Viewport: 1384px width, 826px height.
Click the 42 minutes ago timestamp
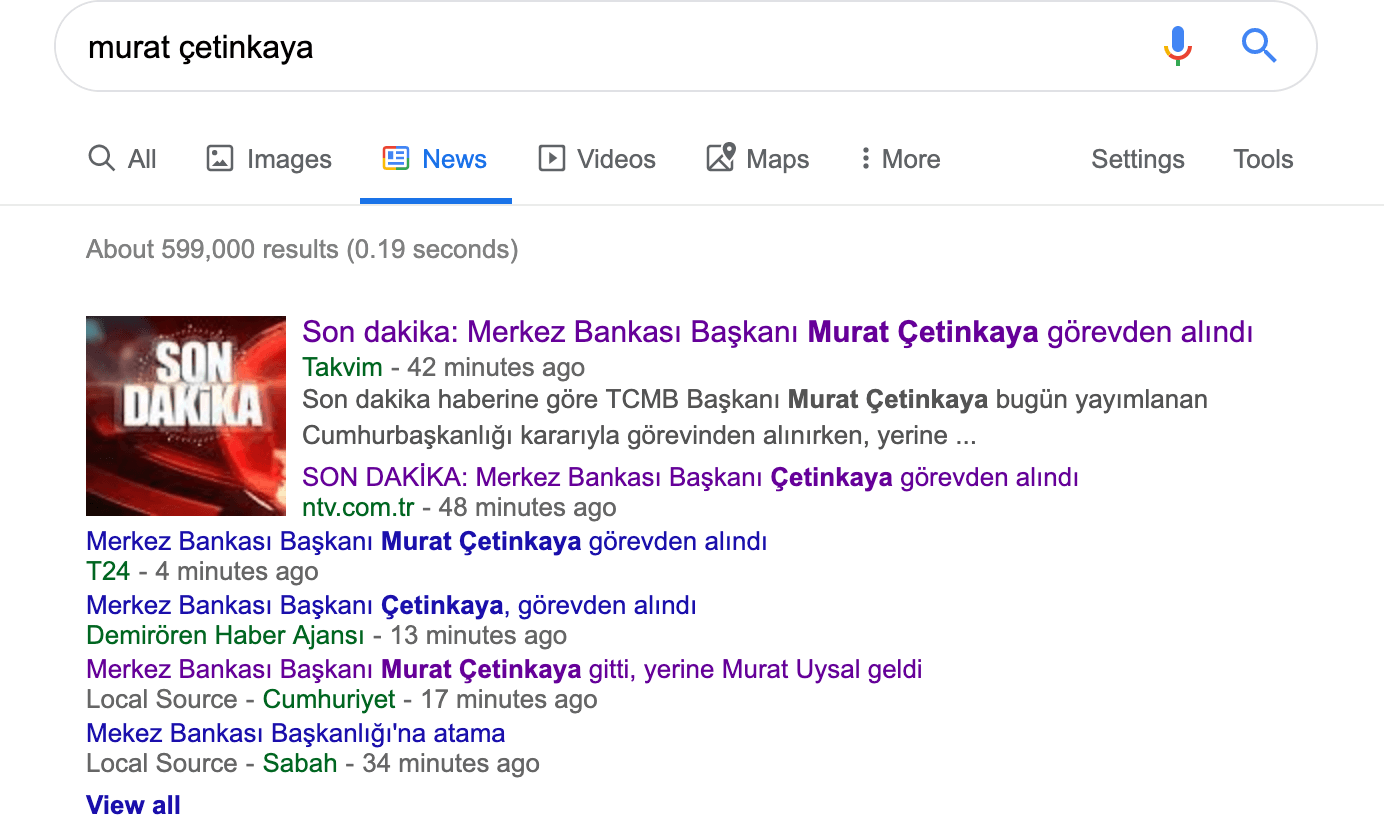(496, 367)
